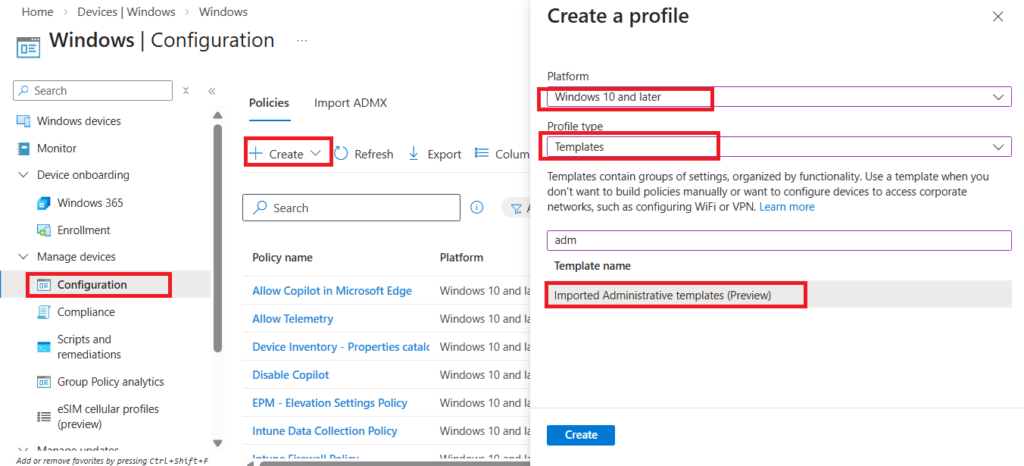Click the eSIM cellular profiles icon
Image resolution: width=1024 pixels, height=466 pixels.
[x=44, y=416]
